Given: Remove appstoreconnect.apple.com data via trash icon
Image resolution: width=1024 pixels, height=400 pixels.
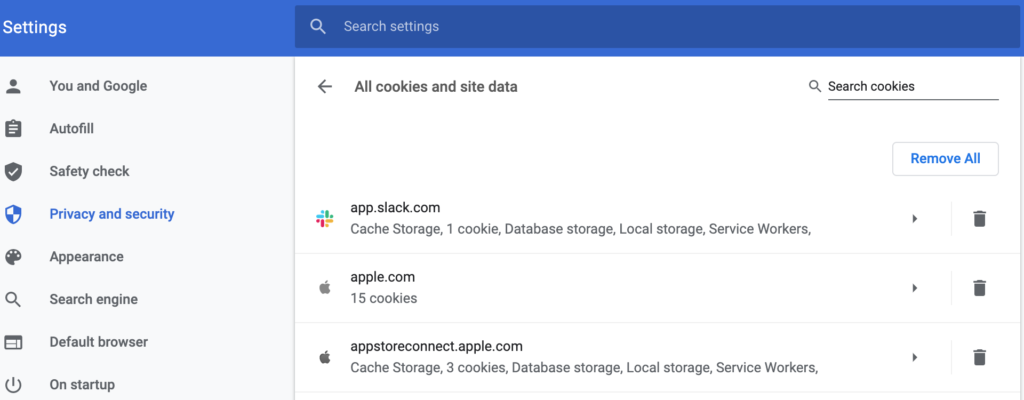Looking at the screenshot, I should [979, 357].
